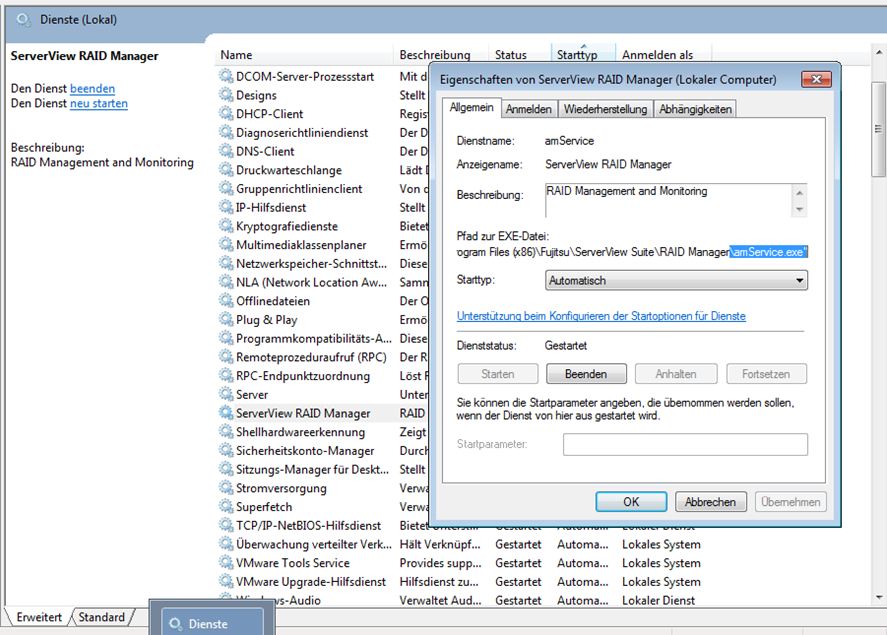Click the 'neu starten' service link

[99, 103]
